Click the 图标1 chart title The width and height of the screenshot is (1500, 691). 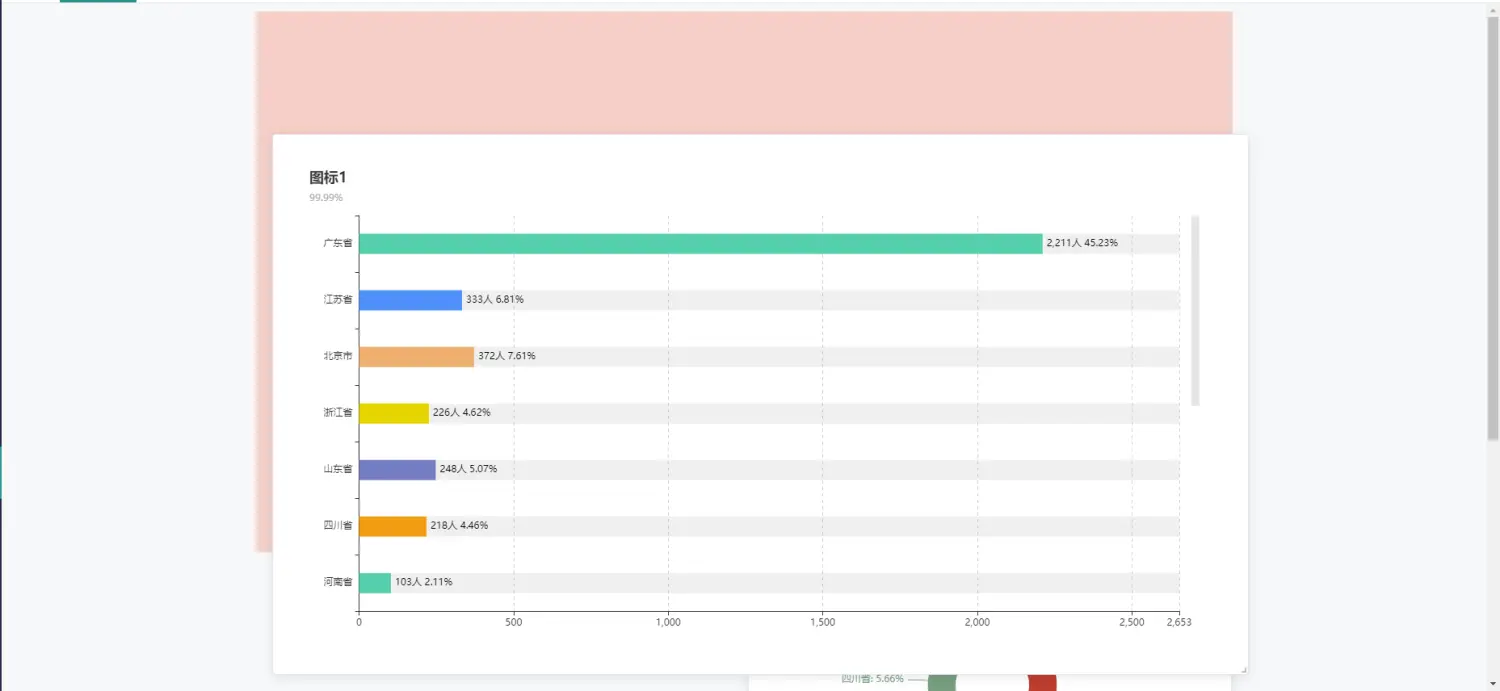tap(328, 178)
